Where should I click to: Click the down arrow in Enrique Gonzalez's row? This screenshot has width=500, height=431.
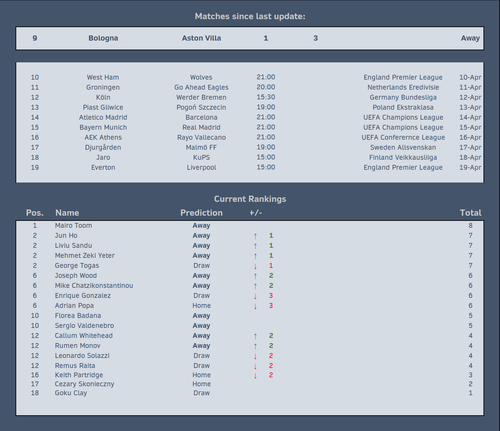(x=255, y=296)
